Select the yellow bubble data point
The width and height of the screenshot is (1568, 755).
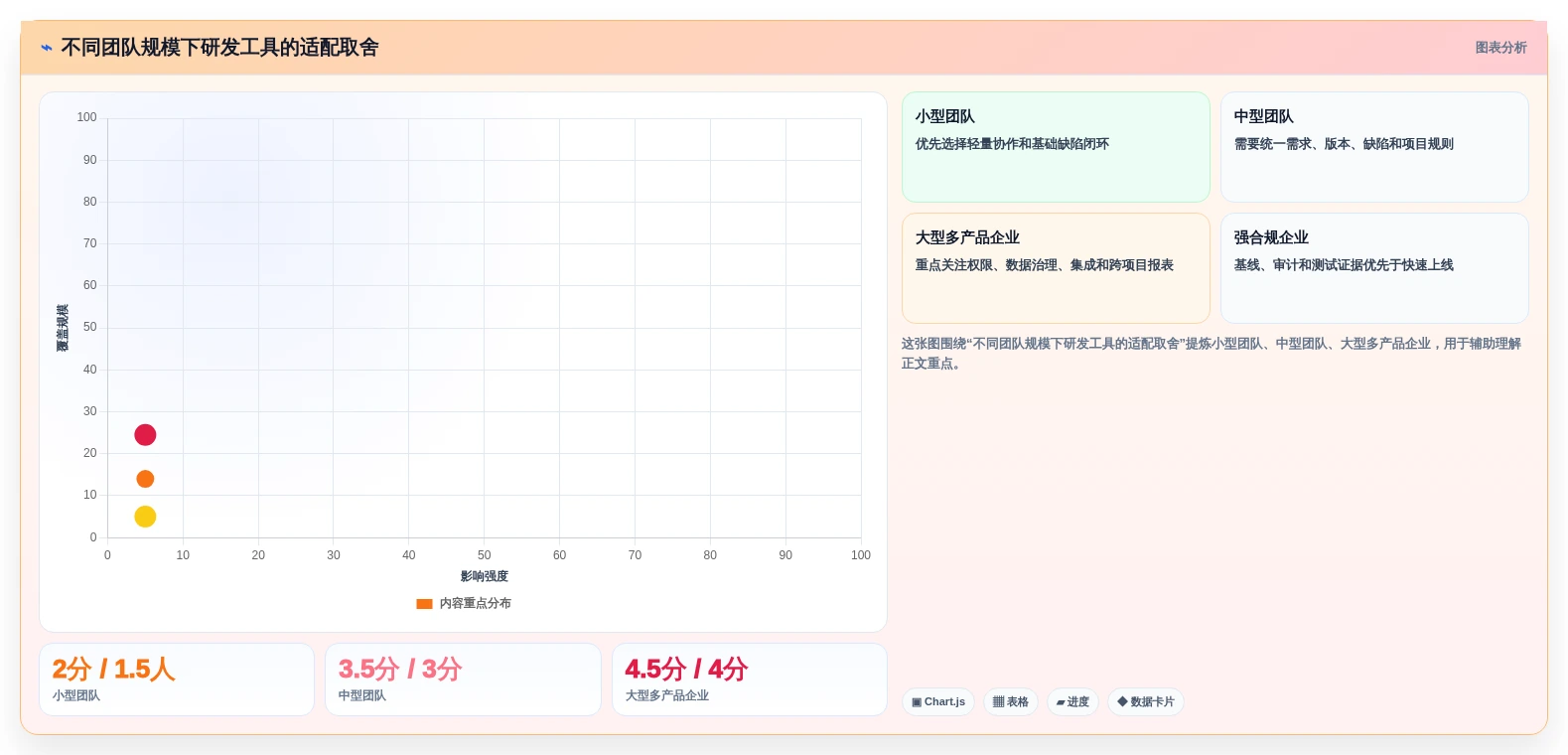pyautogui.click(x=145, y=517)
